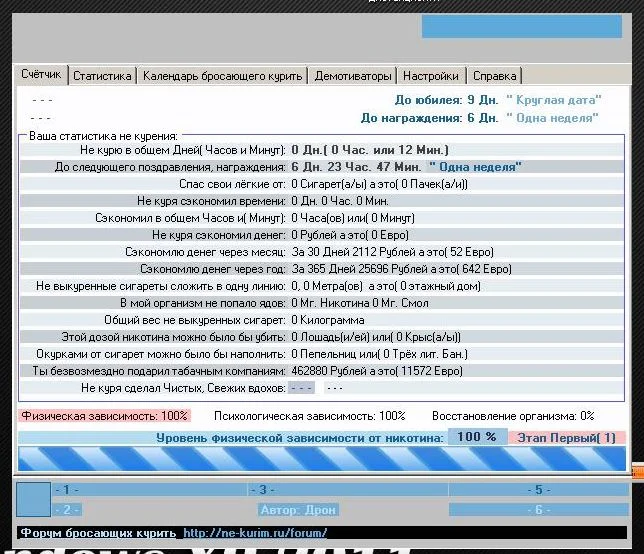Click "0 Сигарет(а/ы) а это( 0 Пачек(а/и))"
The width and height of the screenshot is (644, 554).
380,184
